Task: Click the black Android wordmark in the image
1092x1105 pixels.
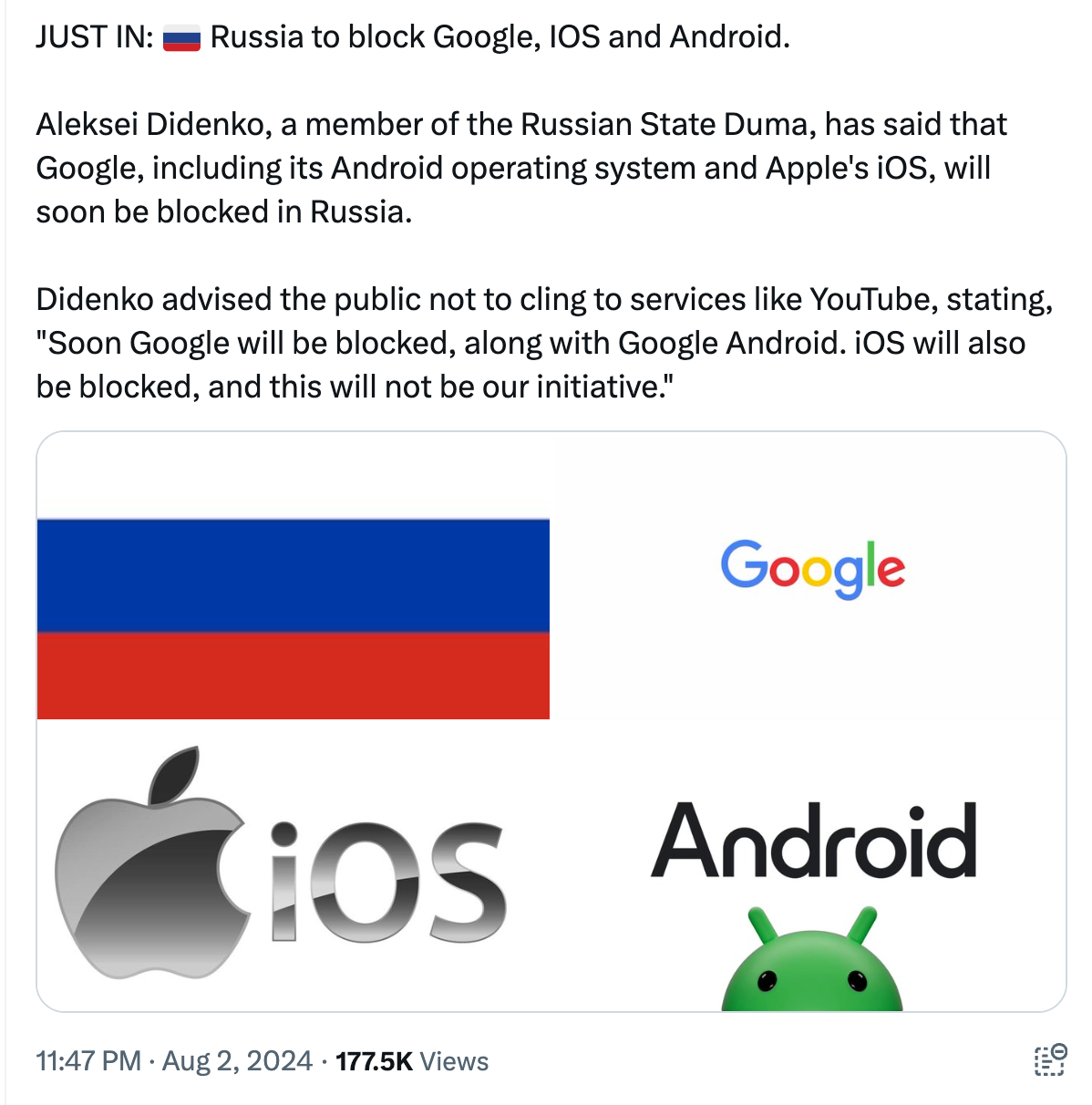Action: (813, 841)
